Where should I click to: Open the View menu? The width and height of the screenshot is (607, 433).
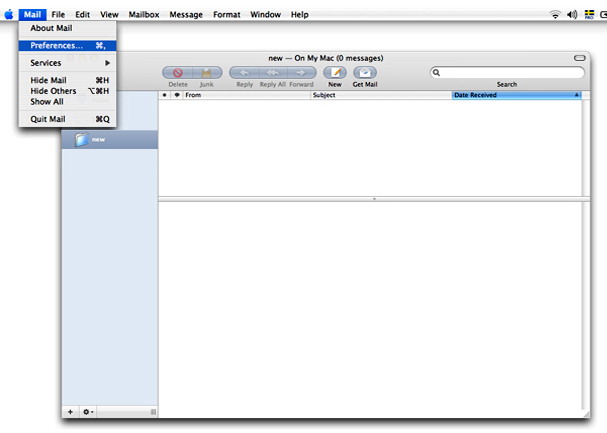click(109, 15)
